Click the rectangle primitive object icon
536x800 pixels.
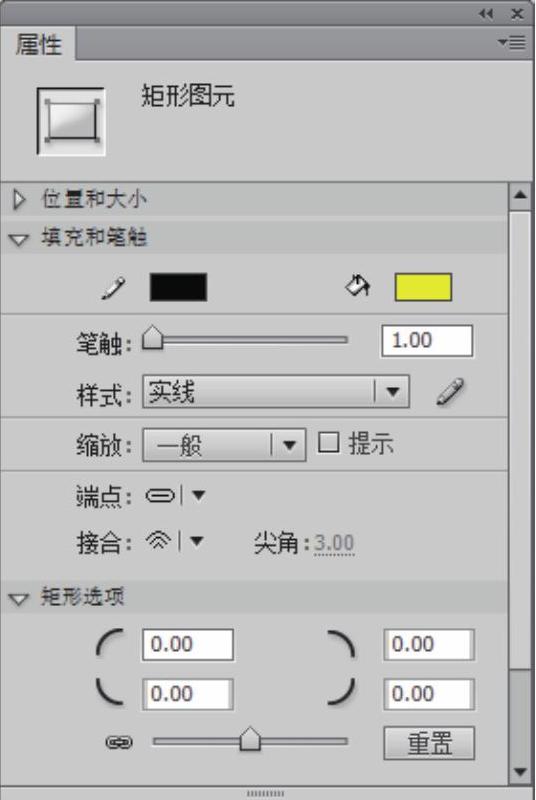pyautogui.click(x=71, y=121)
